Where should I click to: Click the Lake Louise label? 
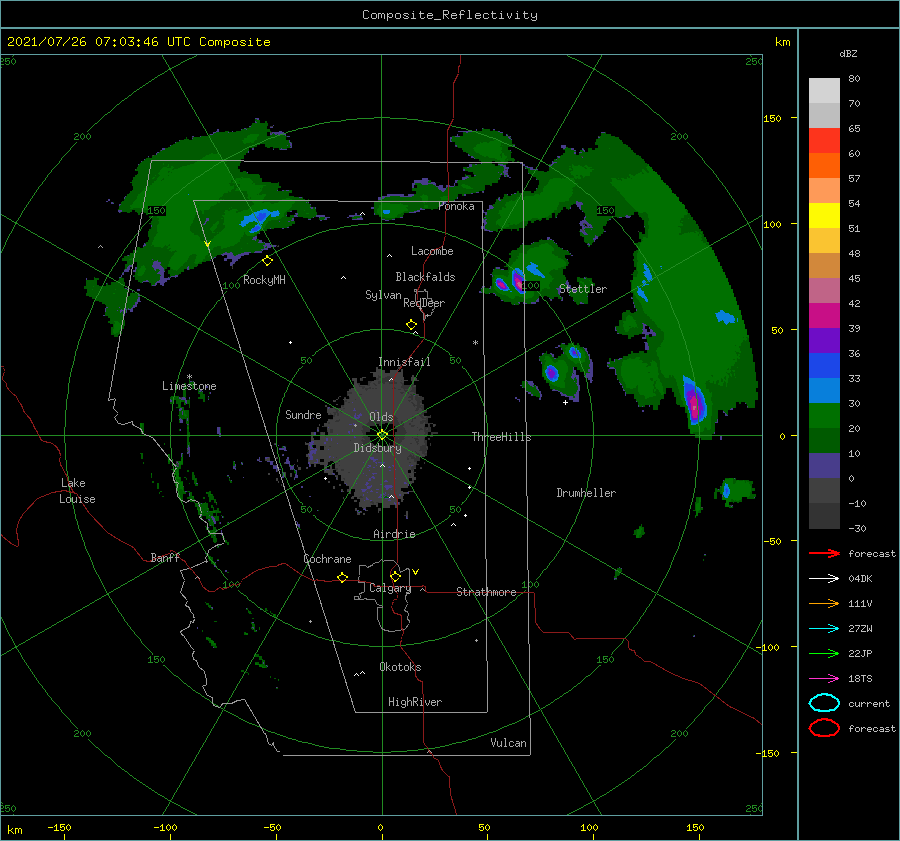(x=77, y=491)
